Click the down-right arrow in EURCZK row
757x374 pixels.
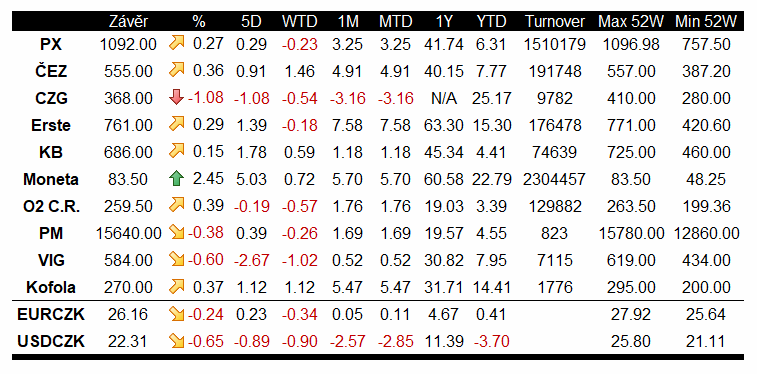click(177, 315)
